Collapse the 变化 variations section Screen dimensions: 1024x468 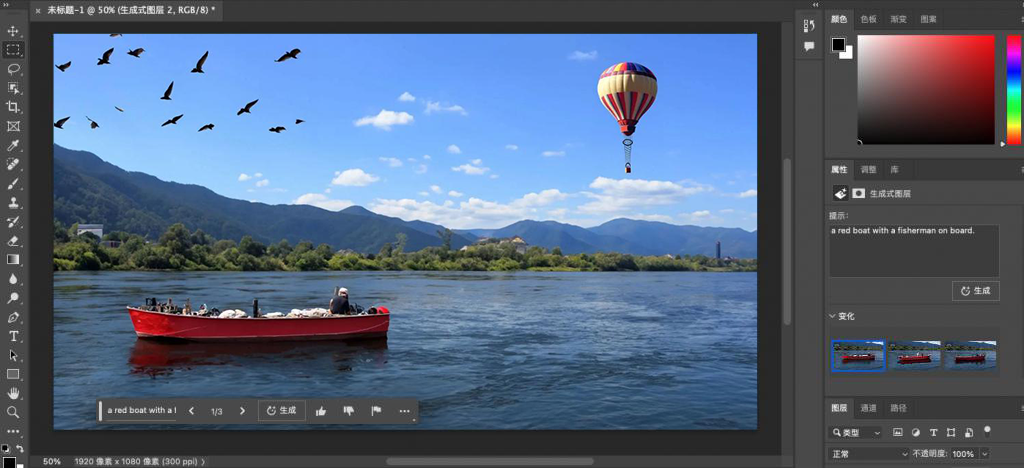point(834,316)
